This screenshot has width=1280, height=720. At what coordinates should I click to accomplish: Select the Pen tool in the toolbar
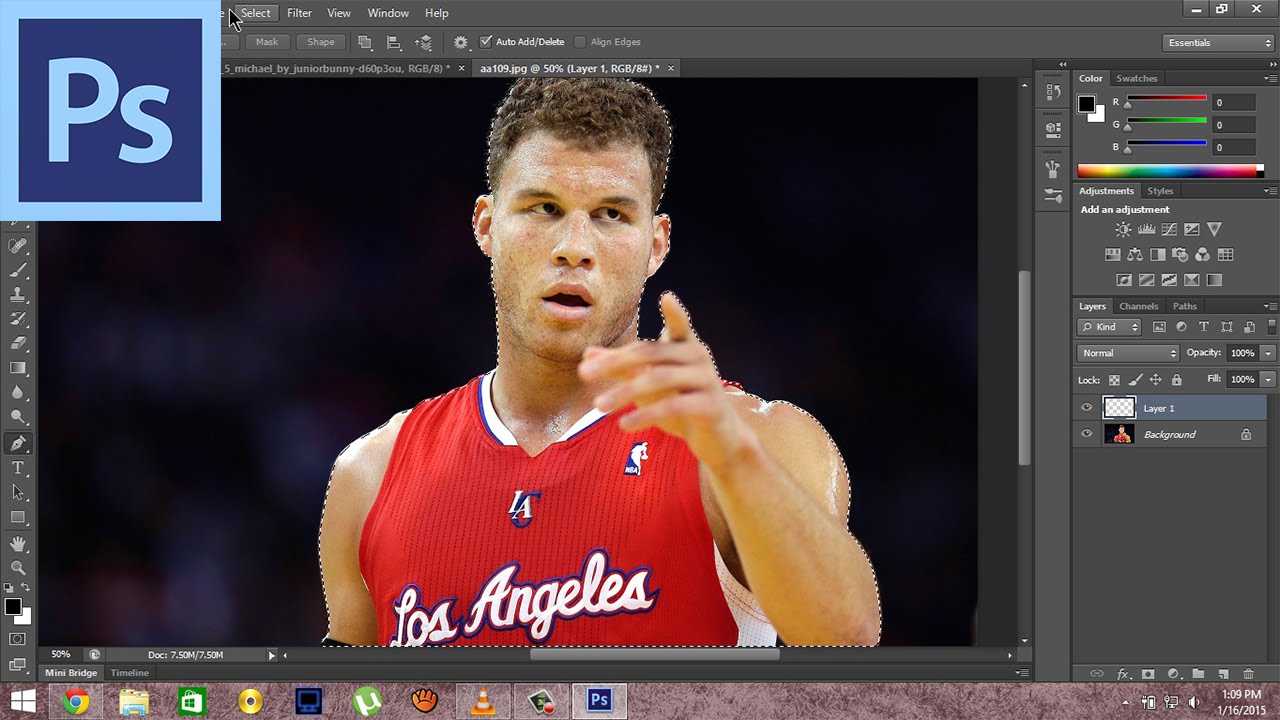[x=18, y=443]
